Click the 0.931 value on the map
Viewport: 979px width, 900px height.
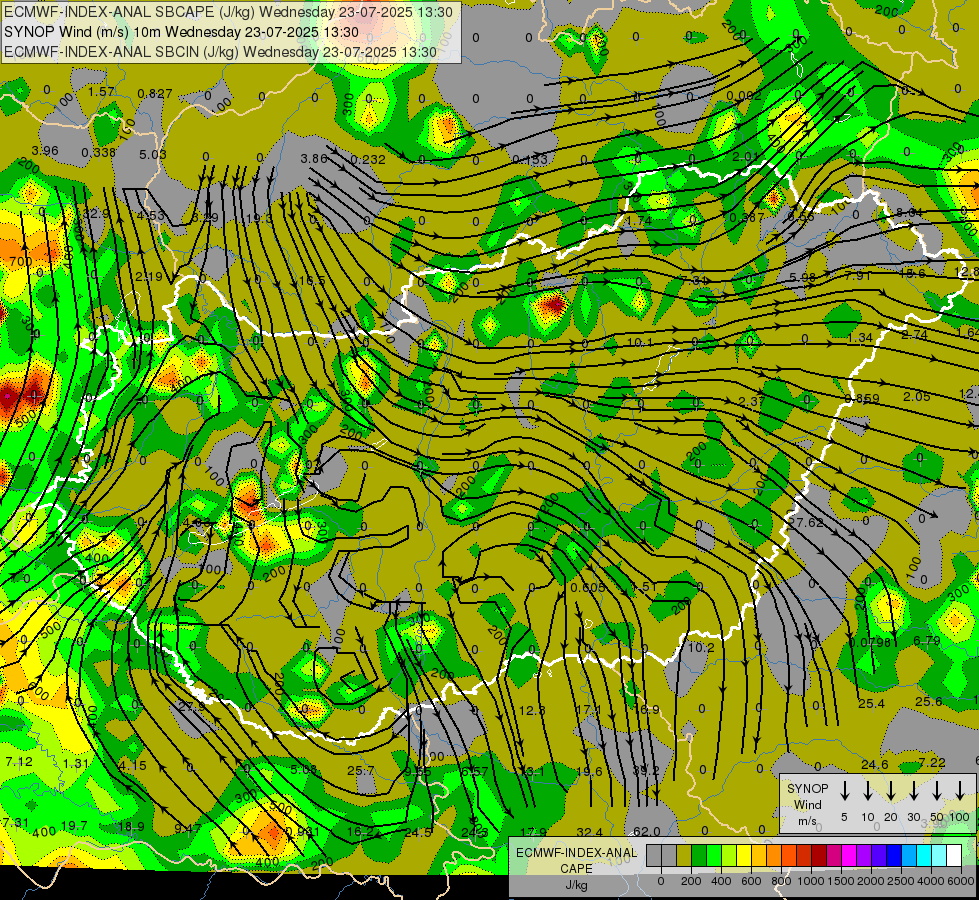coord(302,832)
